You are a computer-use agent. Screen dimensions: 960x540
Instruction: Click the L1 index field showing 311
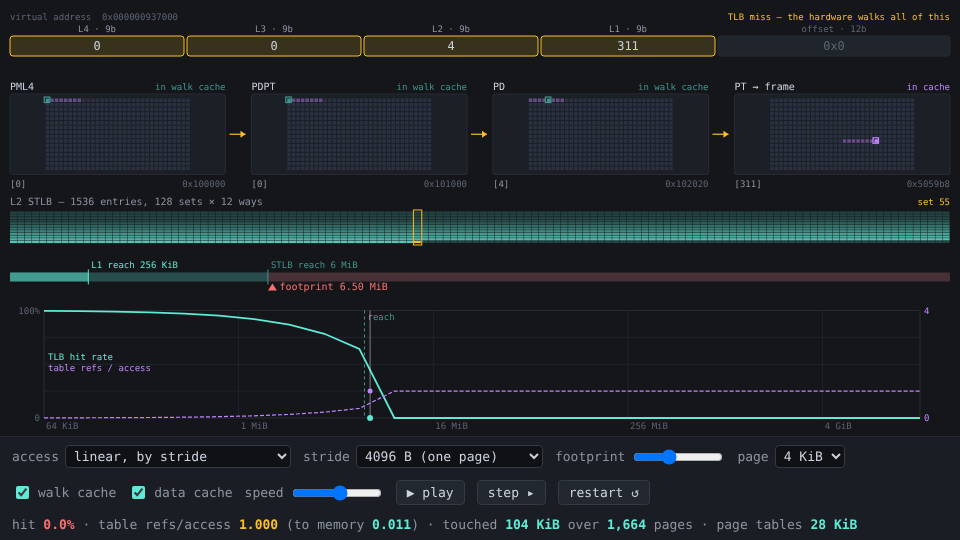click(x=628, y=46)
